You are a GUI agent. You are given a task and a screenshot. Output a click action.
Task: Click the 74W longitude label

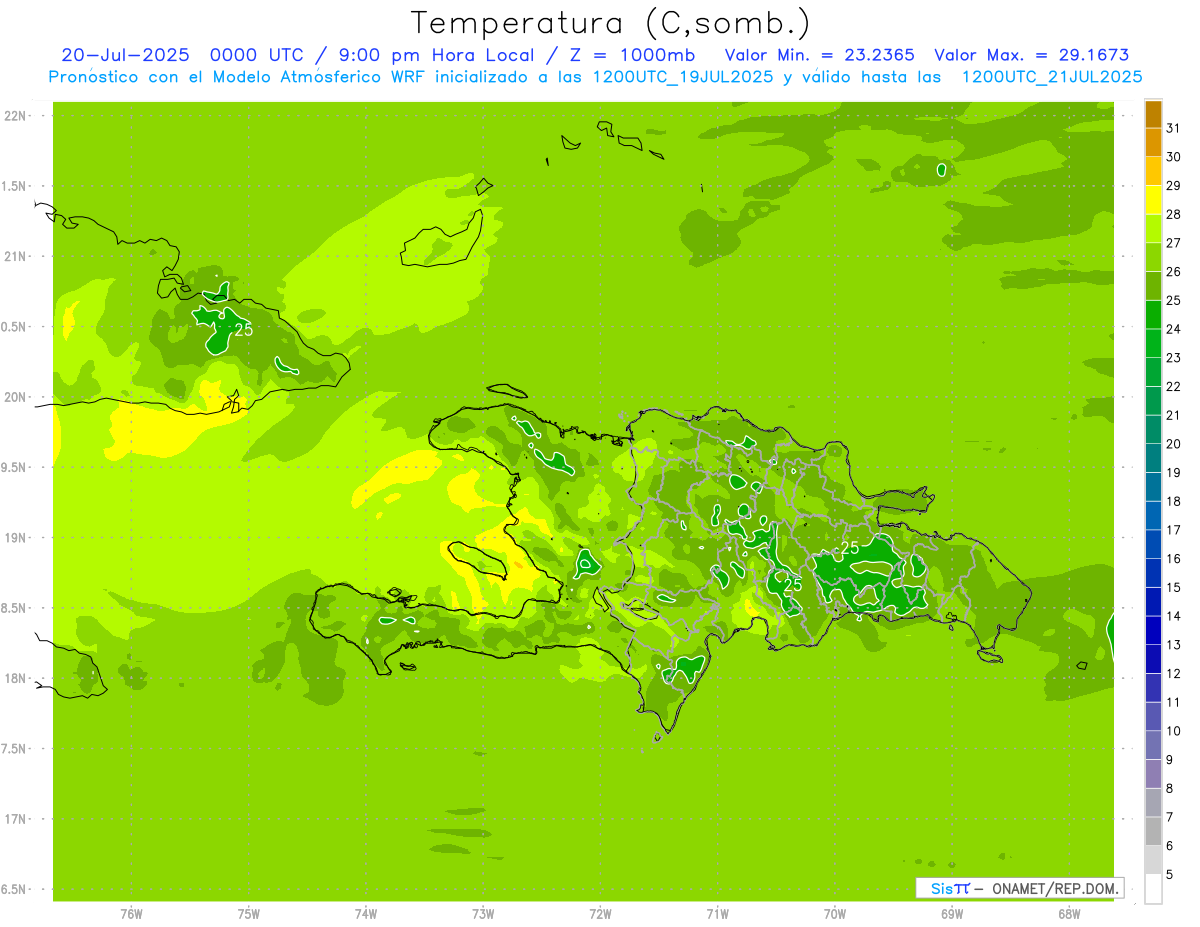point(365,914)
